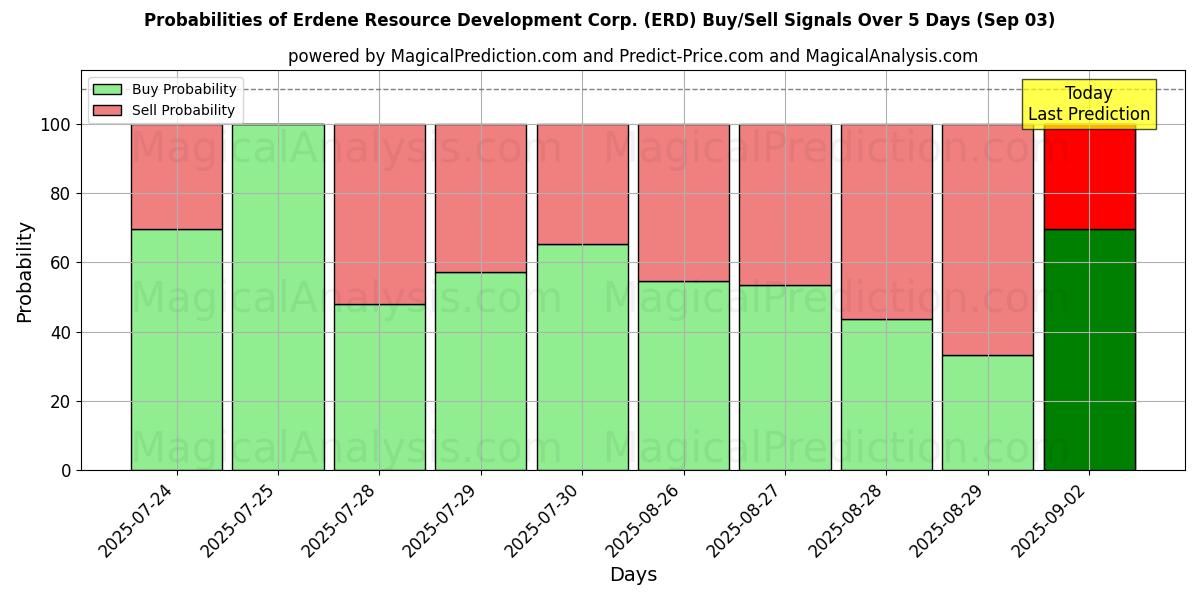
Task: Click the dark green bar for 2025-09-02
Action: point(1089,350)
